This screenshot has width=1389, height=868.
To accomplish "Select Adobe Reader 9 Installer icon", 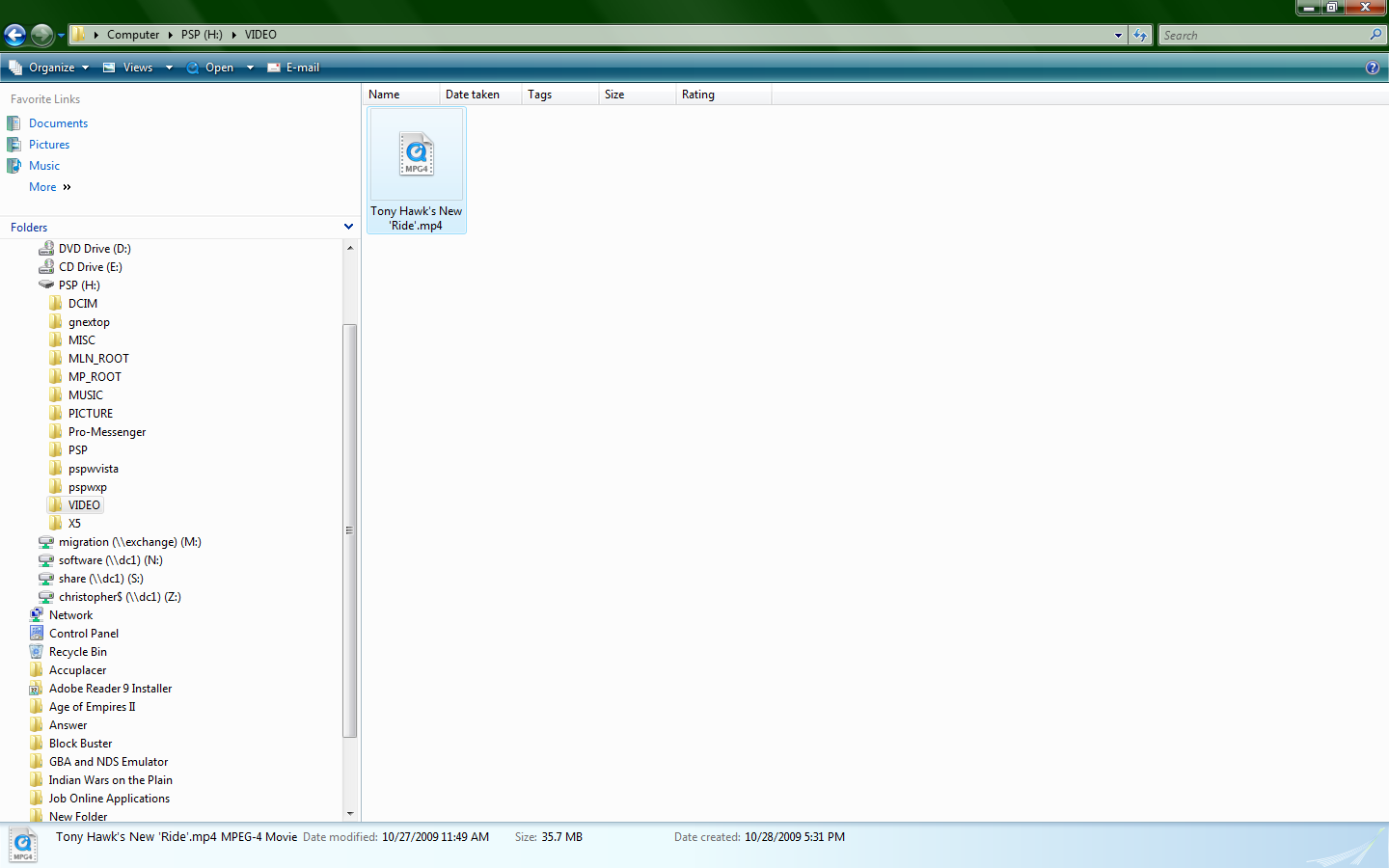I will 37,689.
